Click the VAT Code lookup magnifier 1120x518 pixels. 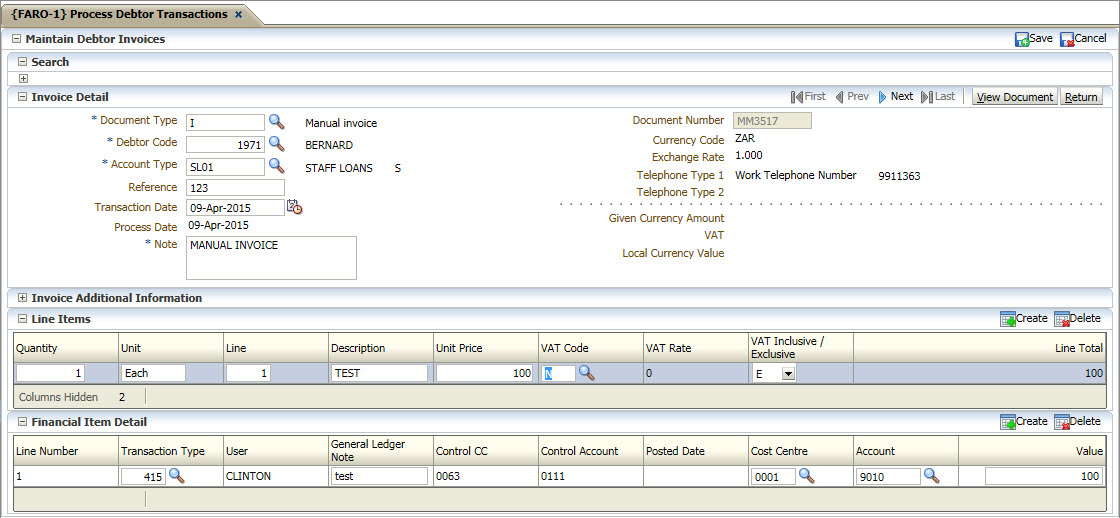[587, 373]
